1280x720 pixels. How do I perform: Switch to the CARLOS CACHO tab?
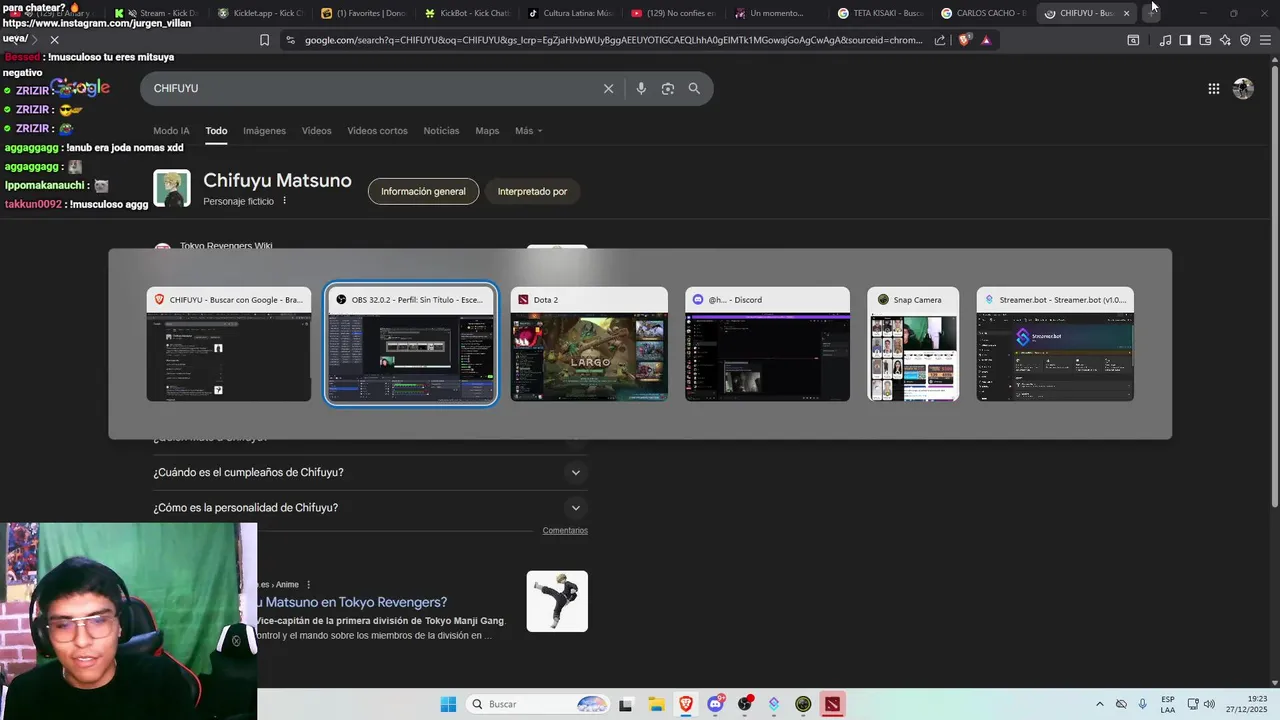coord(983,13)
